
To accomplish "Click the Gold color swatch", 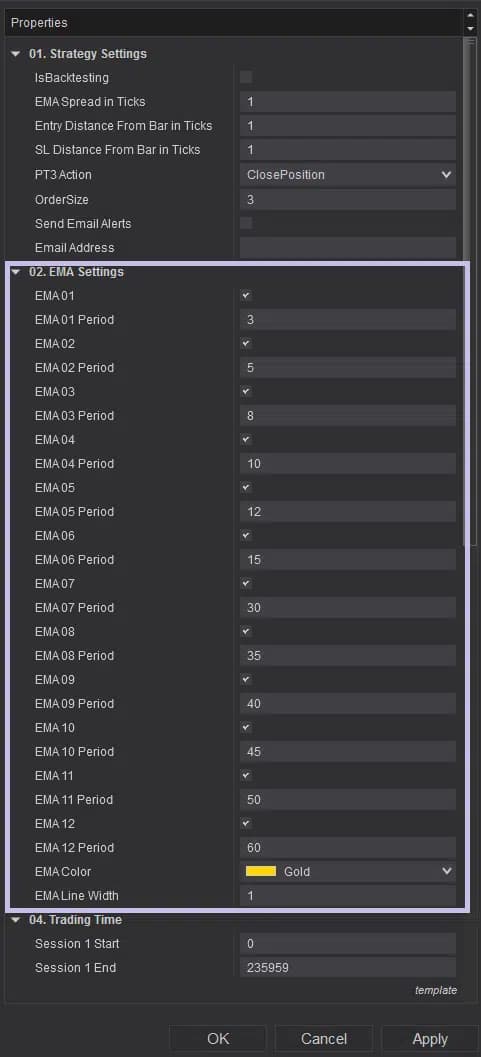I will pos(261,872).
